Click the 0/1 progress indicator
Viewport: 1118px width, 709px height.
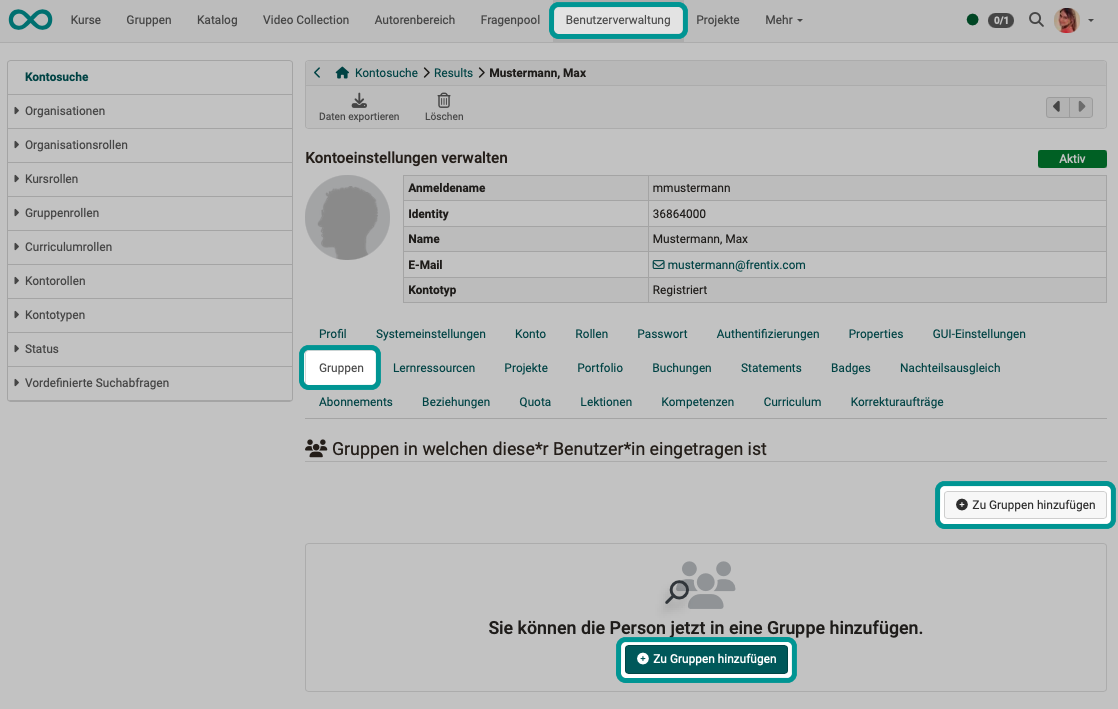(x=1001, y=19)
